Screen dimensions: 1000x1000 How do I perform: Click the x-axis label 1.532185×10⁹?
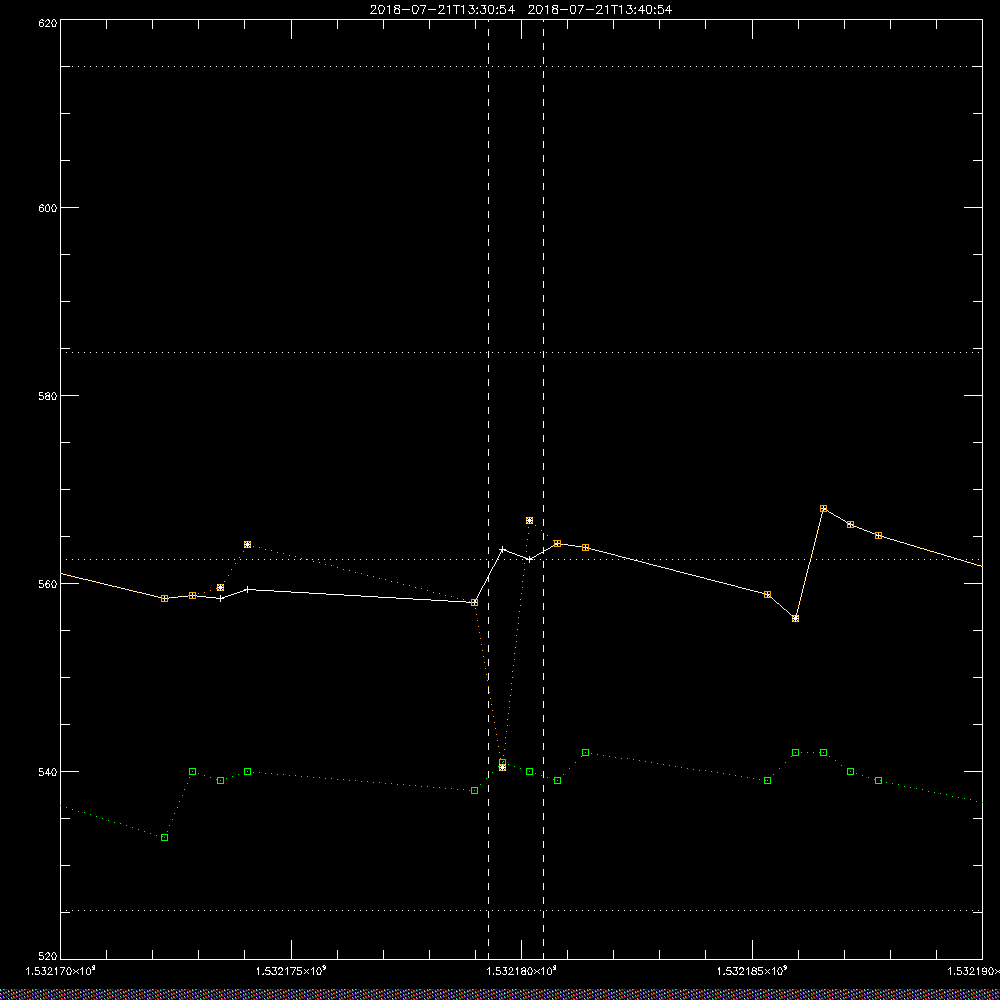click(x=753, y=971)
